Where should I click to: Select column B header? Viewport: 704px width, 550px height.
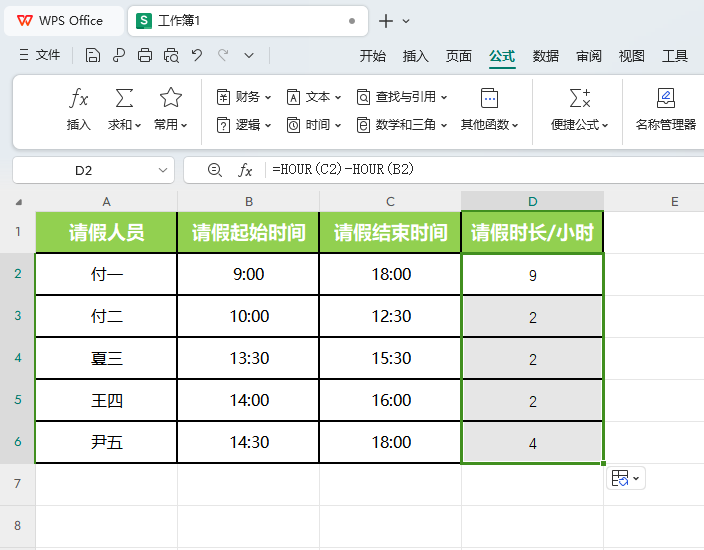[x=248, y=202]
